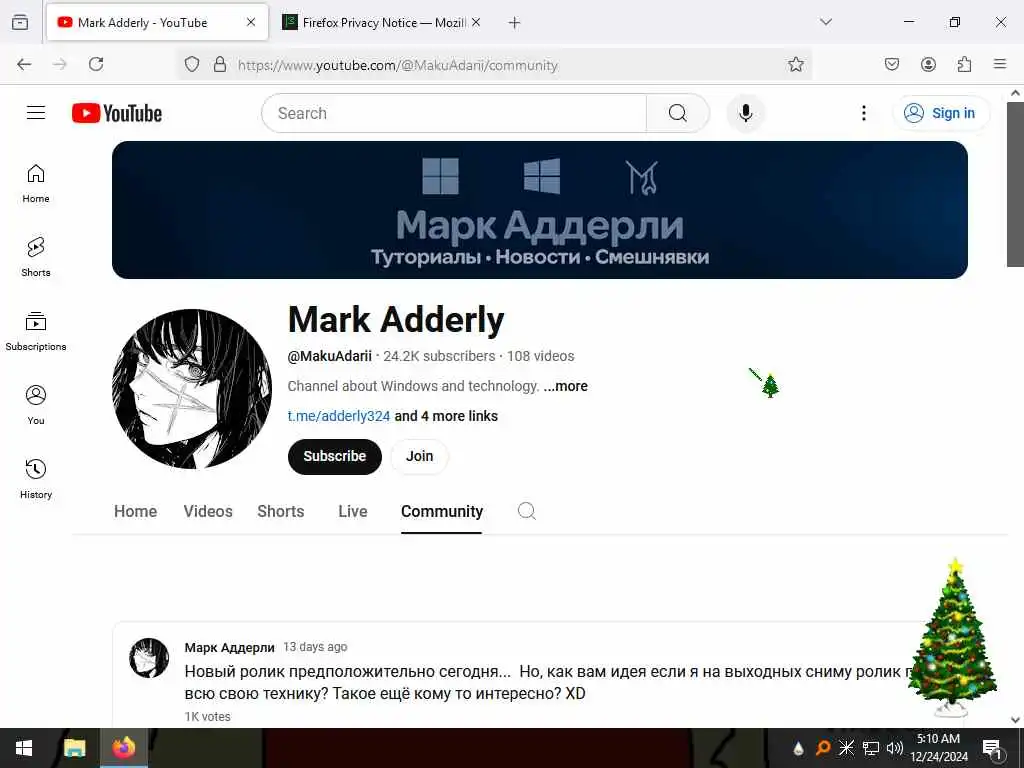Open File Explorer from the taskbar
The width and height of the screenshot is (1024, 768).
(x=74, y=748)
